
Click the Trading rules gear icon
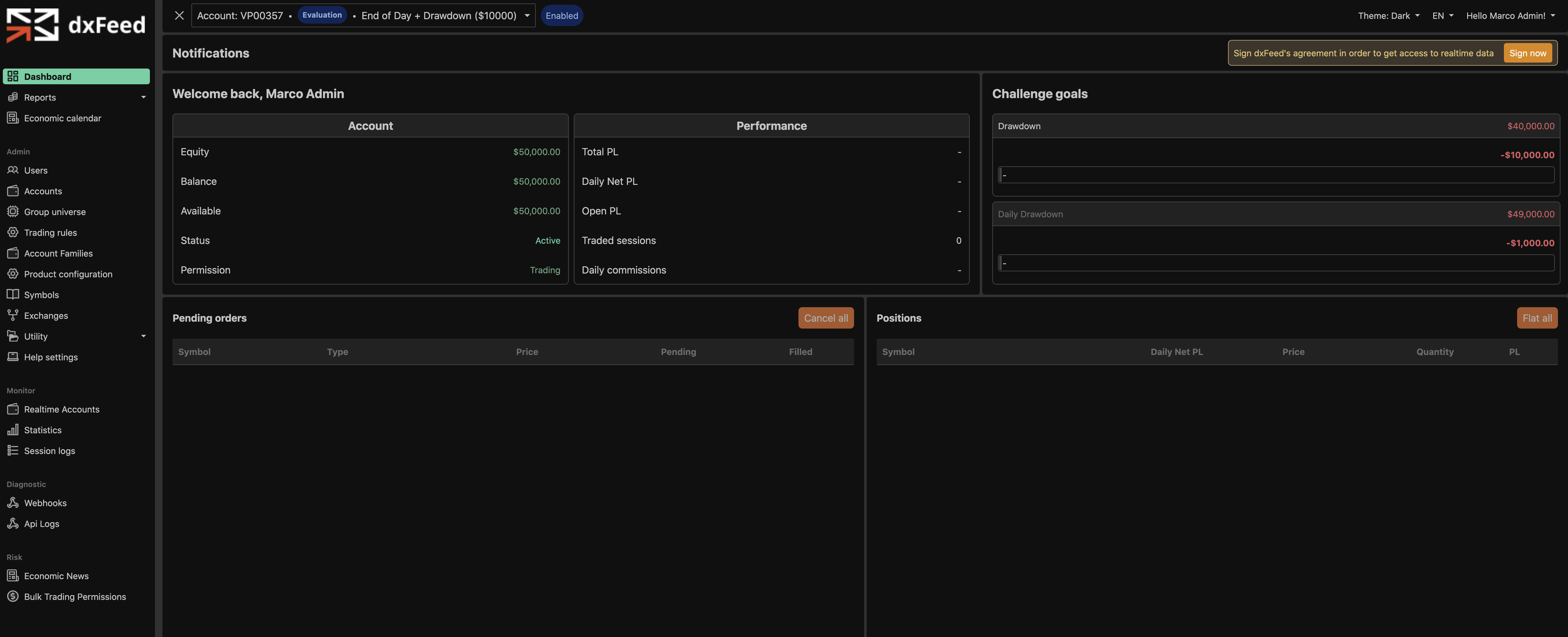[13, 233]
